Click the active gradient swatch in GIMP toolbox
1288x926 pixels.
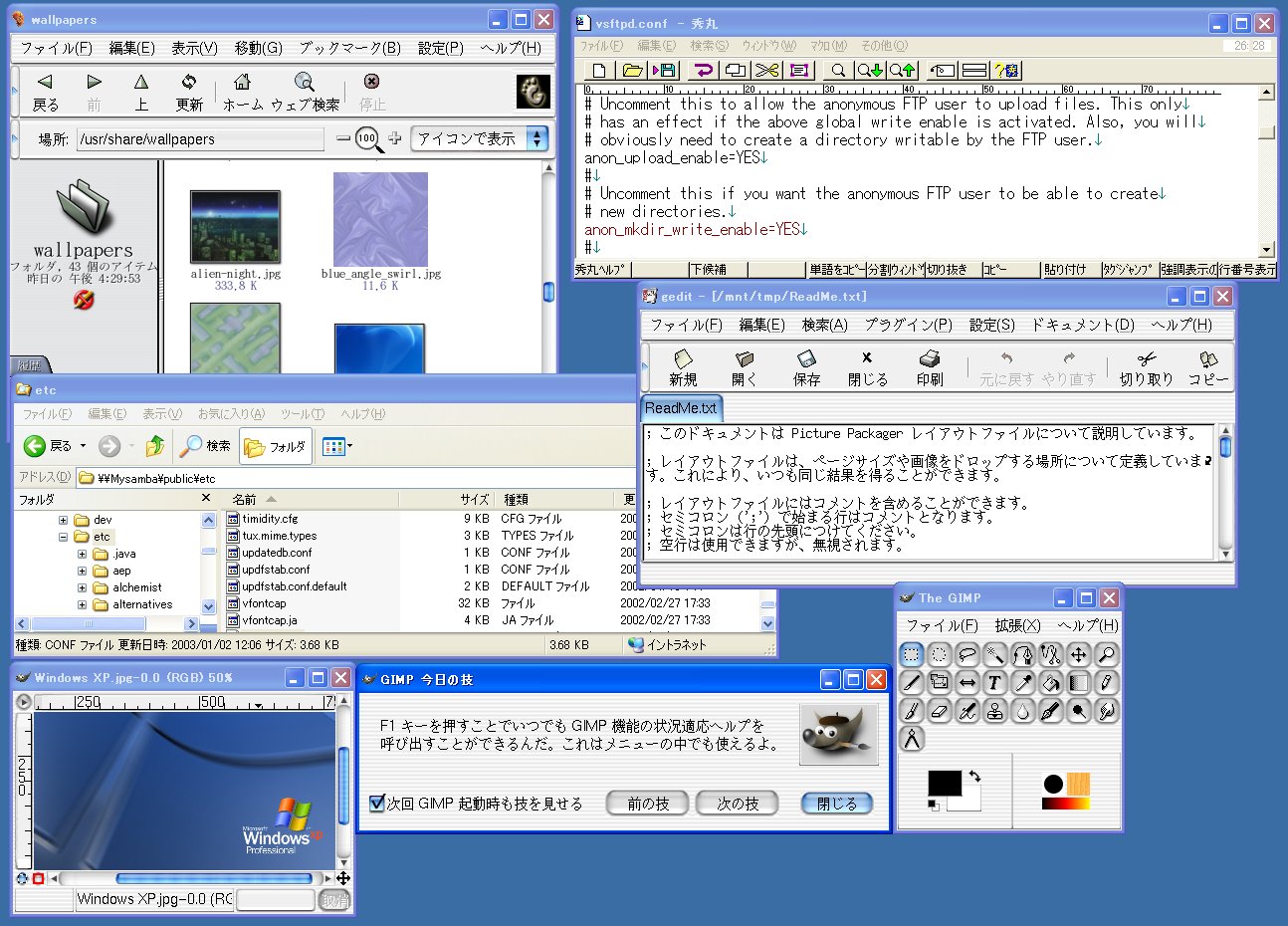(1065, 803)
